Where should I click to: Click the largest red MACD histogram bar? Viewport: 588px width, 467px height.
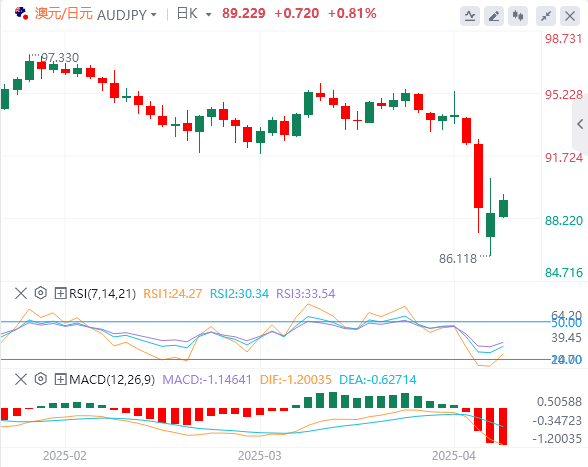click(x=503, y=426)
